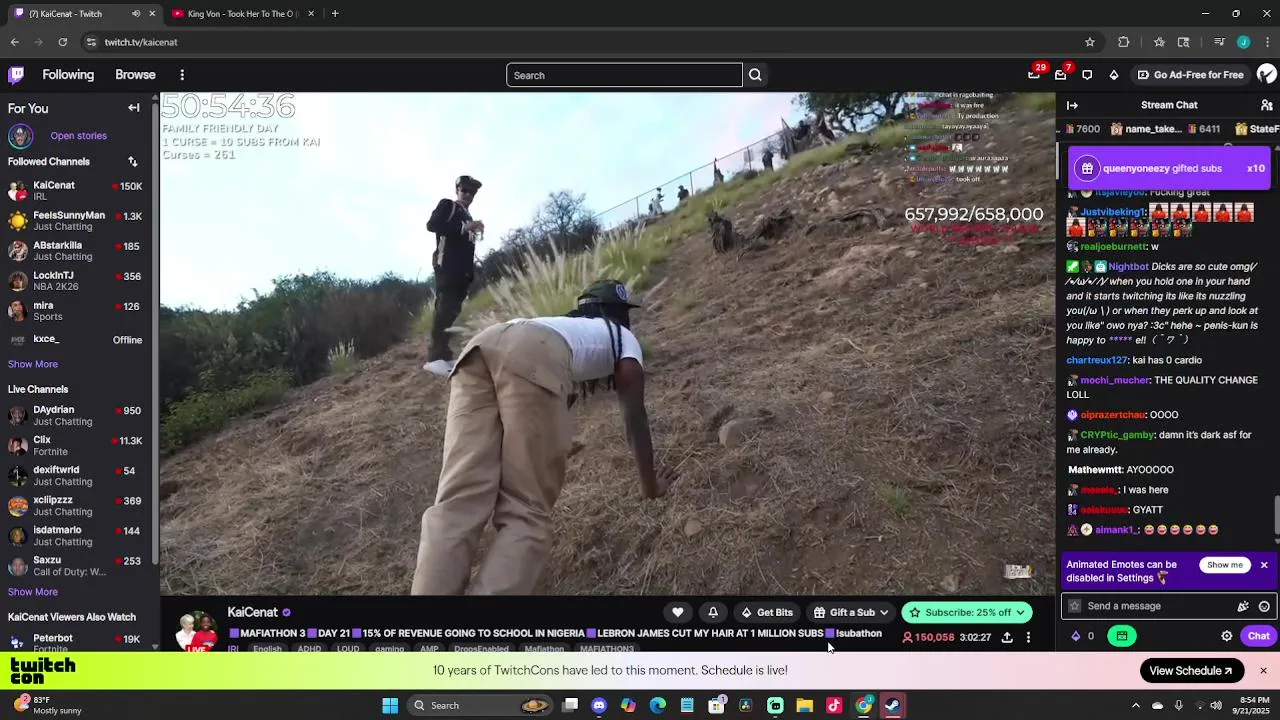
Task: Open emote picker smiley
Action: pyautogui.click(x=1264, y=606)
